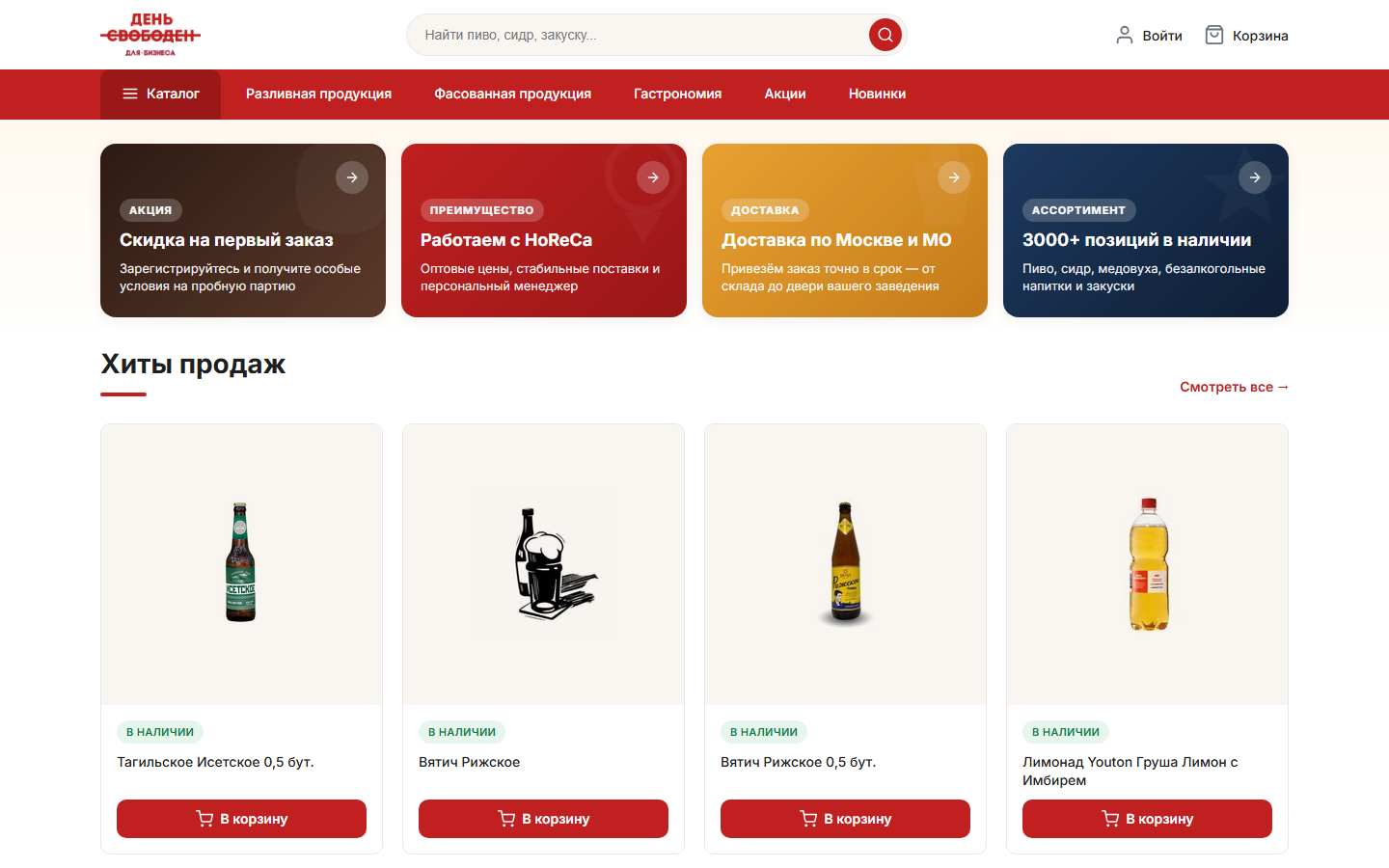Click the Лимонад Youton Груша Лимон title
Image resolution: width=1389 pixels, height=868 pixels.
coord(1130,771)
